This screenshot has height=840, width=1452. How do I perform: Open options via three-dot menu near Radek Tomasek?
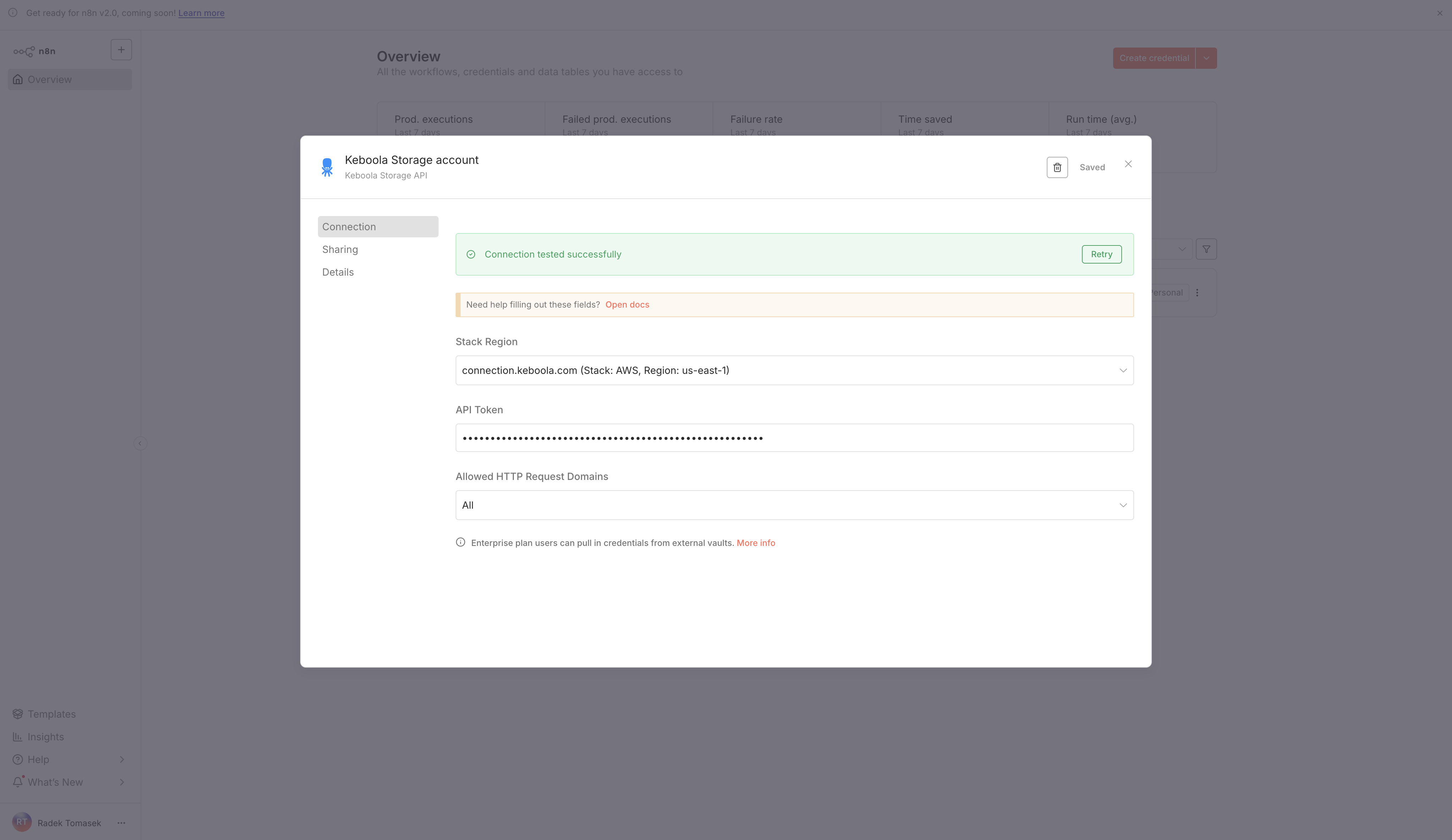pyautogui.click(x=121, y=822)
